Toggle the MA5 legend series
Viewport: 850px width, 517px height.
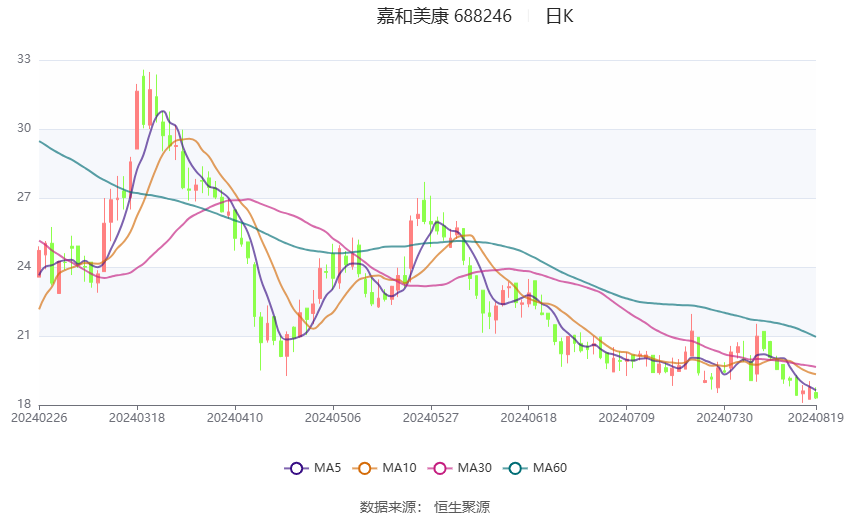313,468
